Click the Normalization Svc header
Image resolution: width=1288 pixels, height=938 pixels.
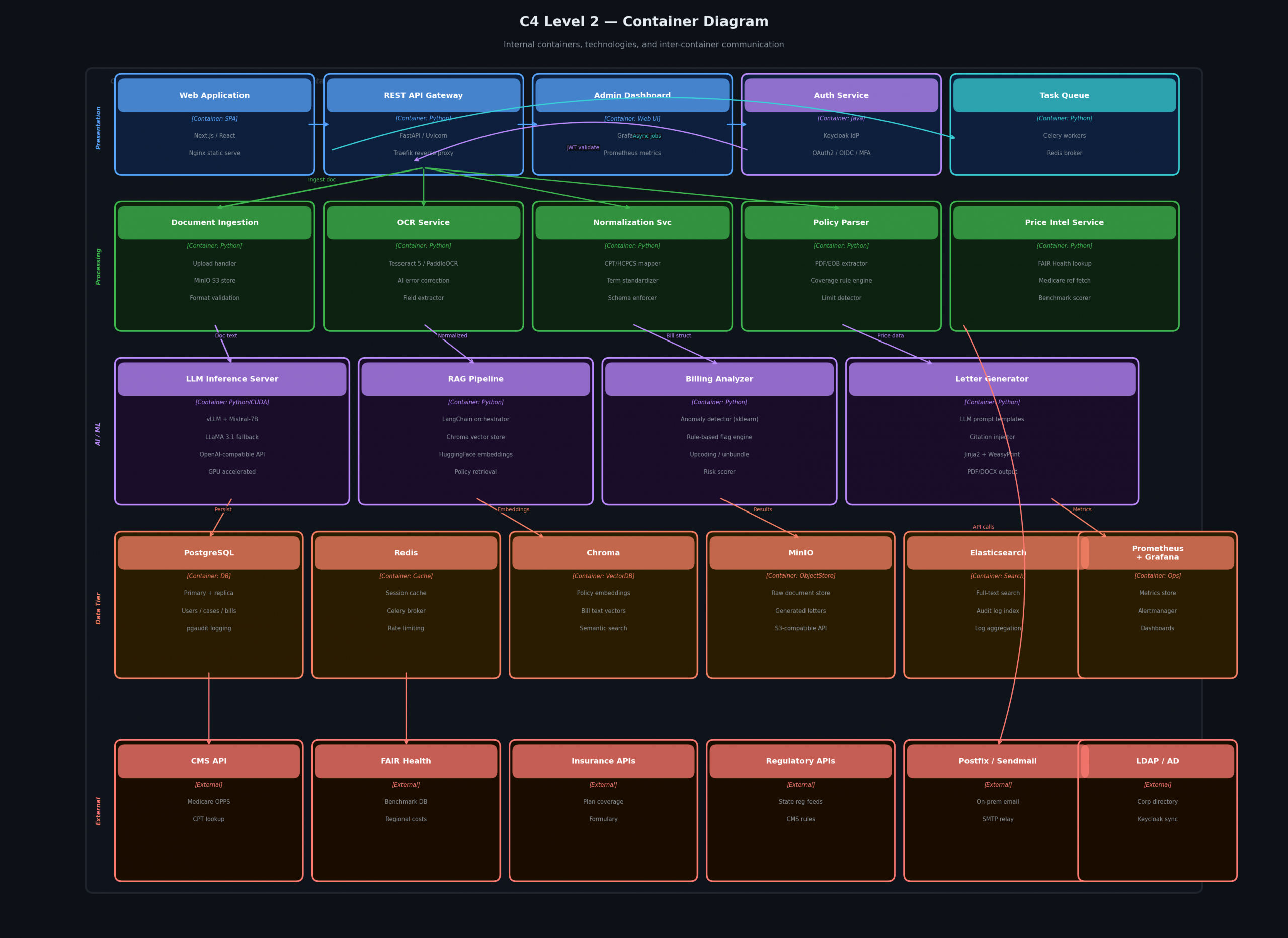(631, 223)
